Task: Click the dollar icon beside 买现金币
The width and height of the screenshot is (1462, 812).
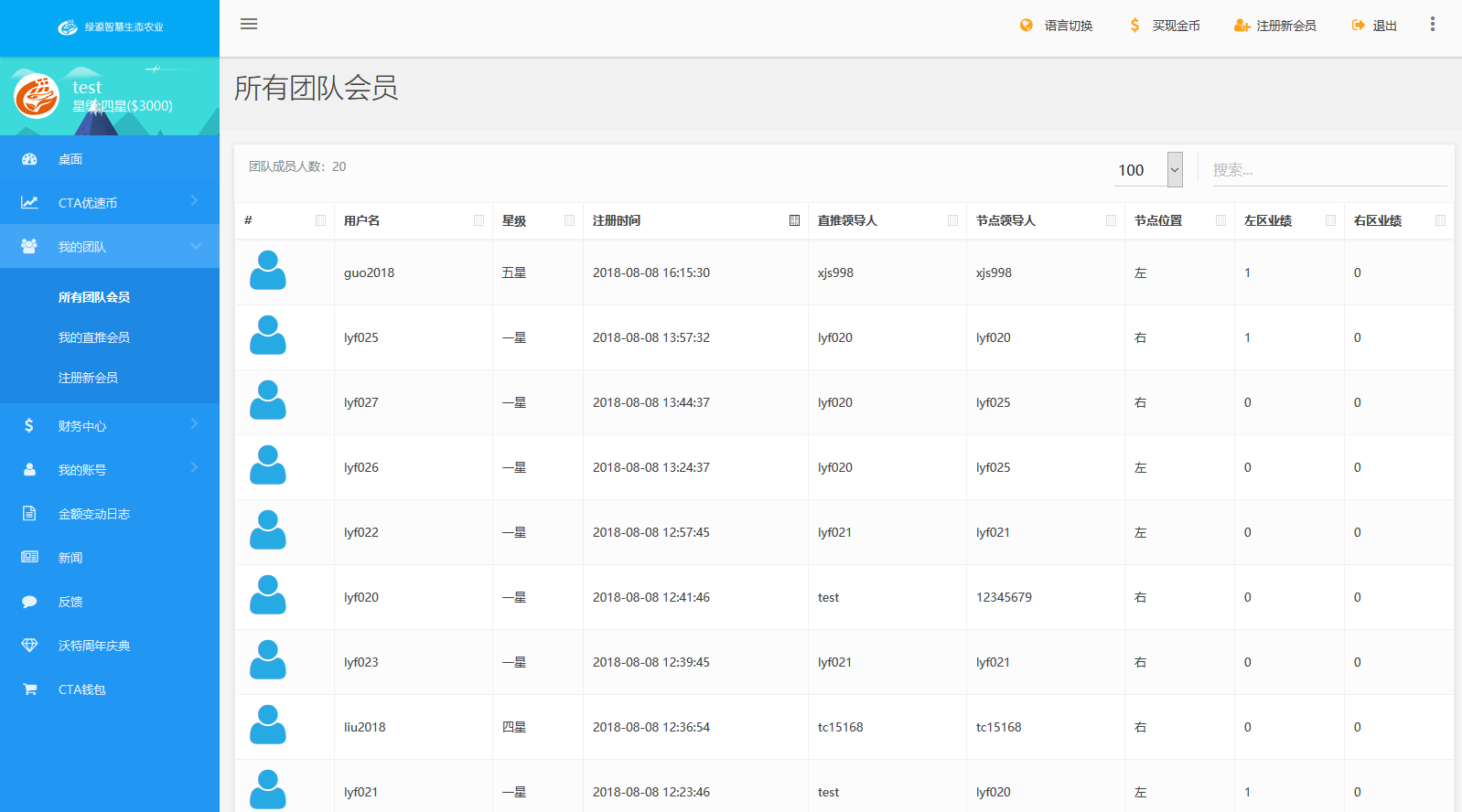Action: pyautogui.click(x=1134, y=26)
